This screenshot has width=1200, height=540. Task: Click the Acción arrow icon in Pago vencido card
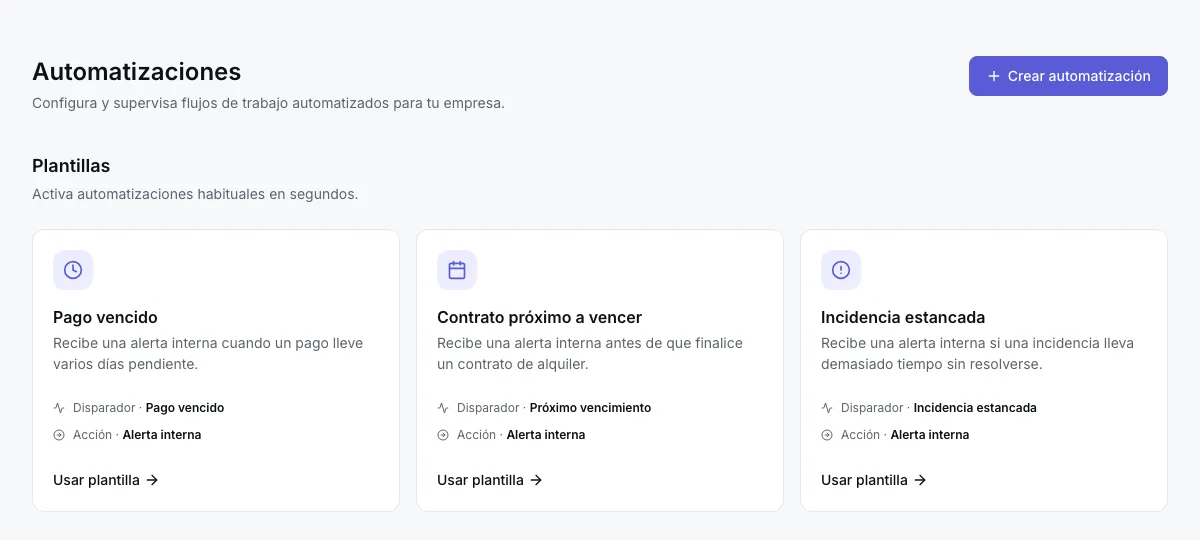(59, 435)
